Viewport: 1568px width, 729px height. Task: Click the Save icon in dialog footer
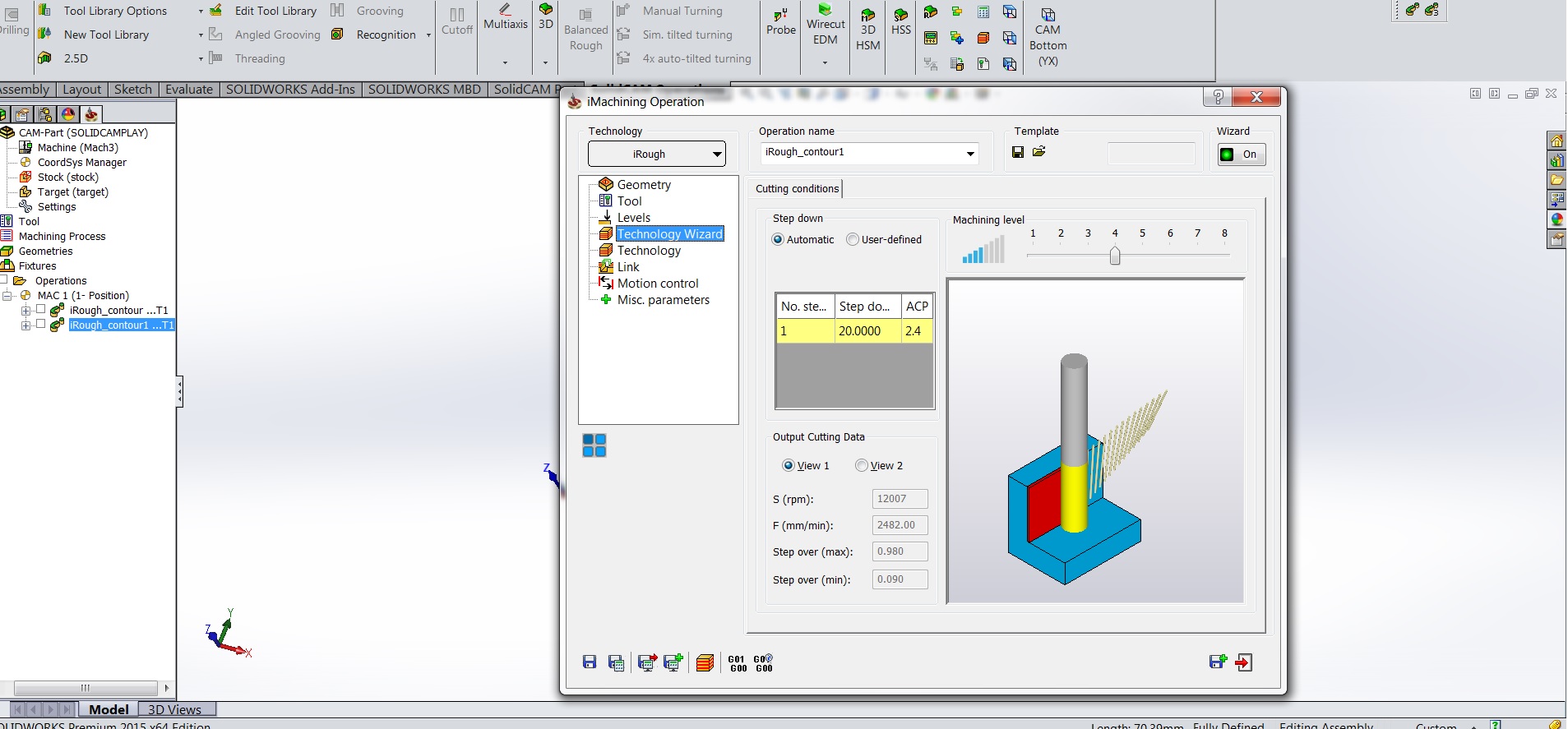tap(590, 662)
